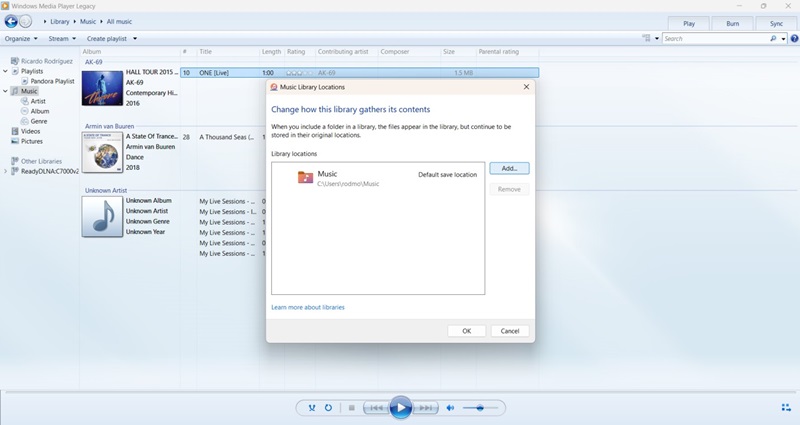Click Cancel in Music Library Locations
The width and height of the screenshot is (800, 425).
(510, 331)
